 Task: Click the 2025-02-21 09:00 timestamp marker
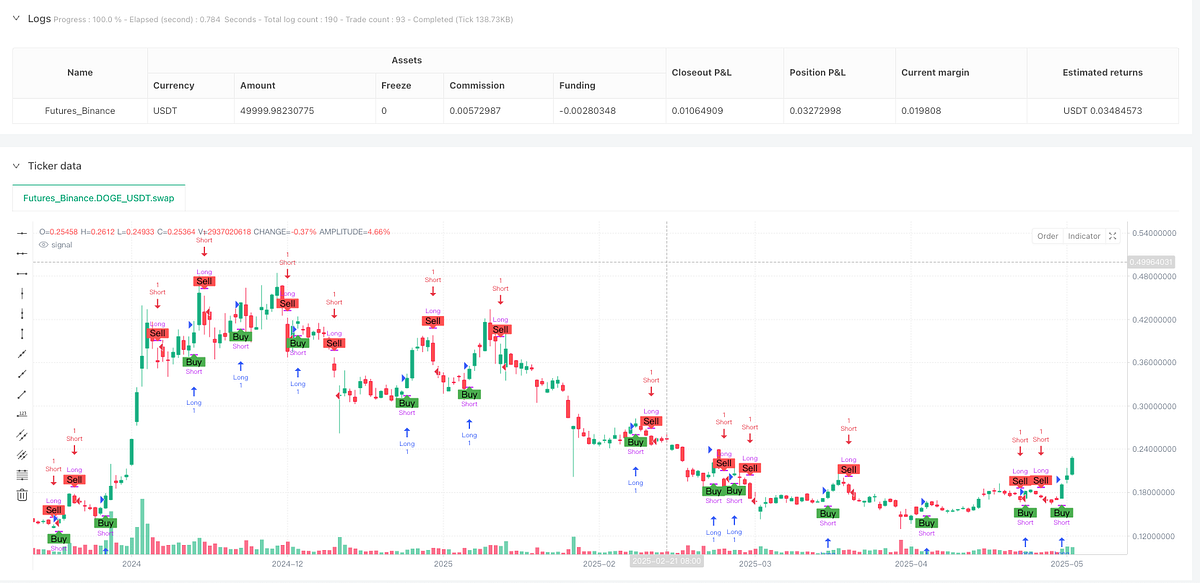pyautogui.click(x=666, y=562)
